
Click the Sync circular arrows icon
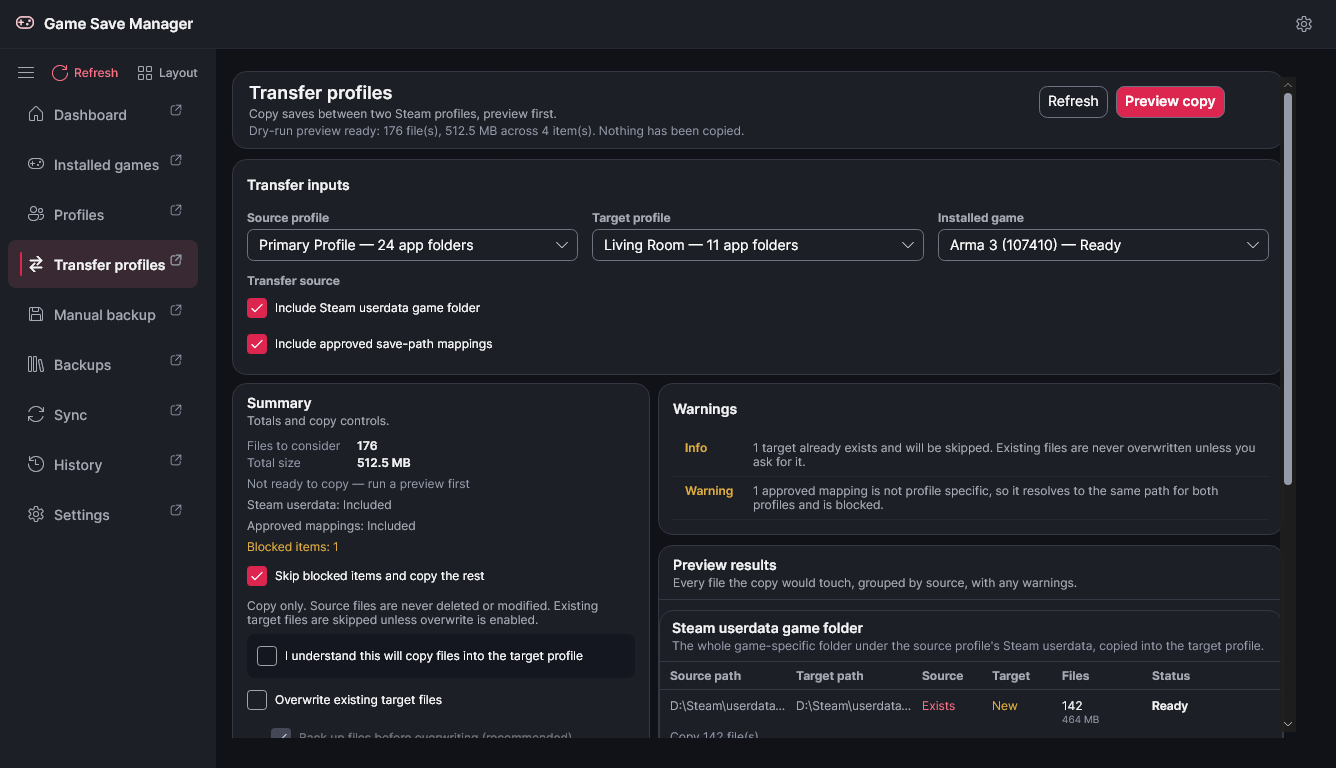pos(36,414)
